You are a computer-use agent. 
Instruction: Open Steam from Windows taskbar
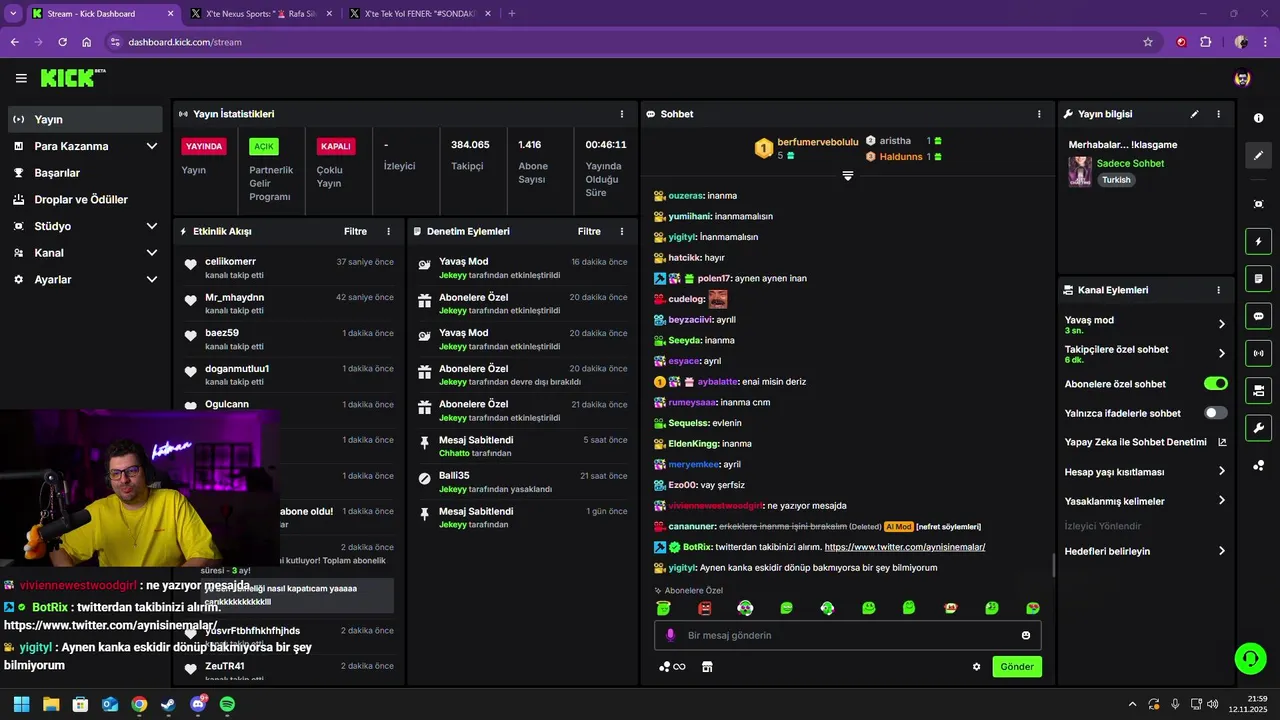click(168, 704)
